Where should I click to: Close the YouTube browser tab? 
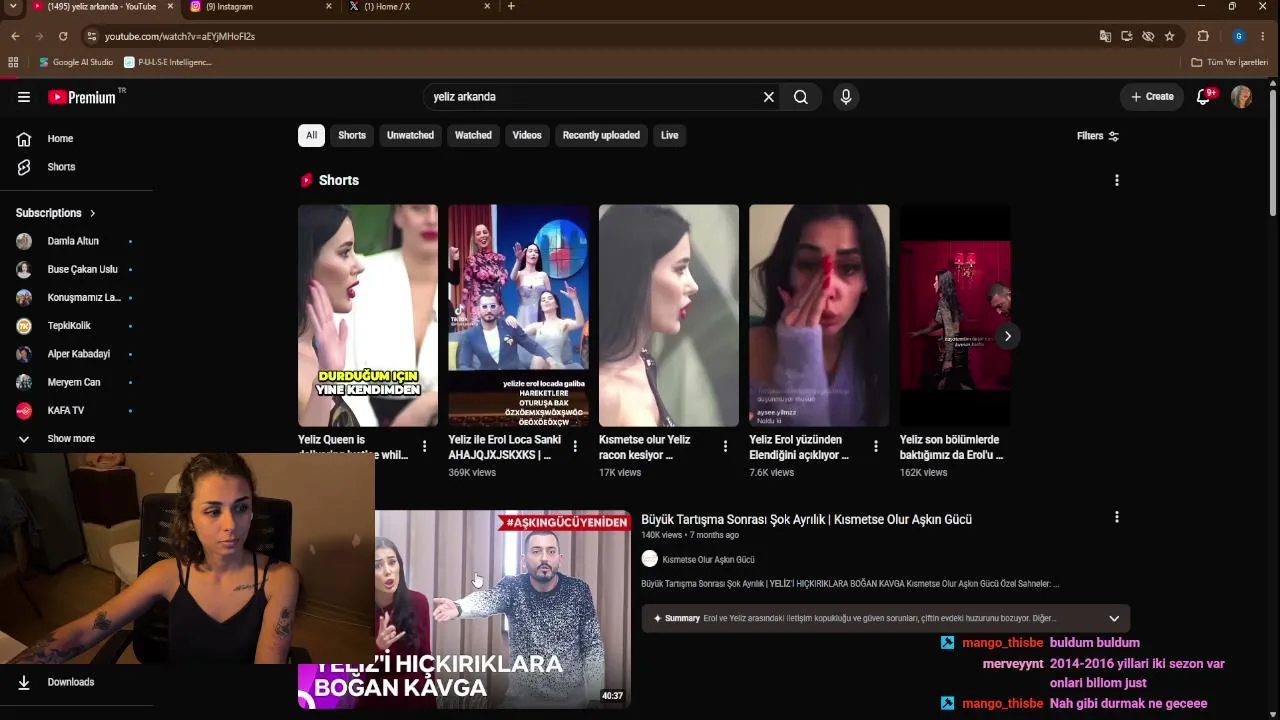point(170,6)
